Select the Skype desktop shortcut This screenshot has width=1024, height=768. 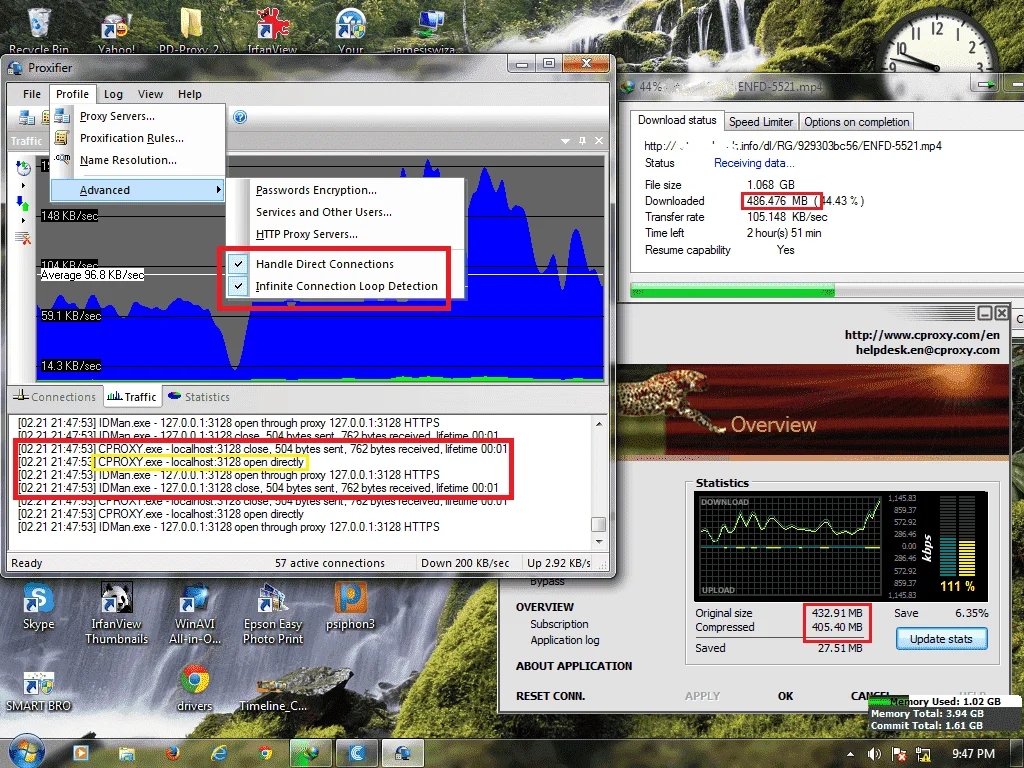(x=39, y=607)
